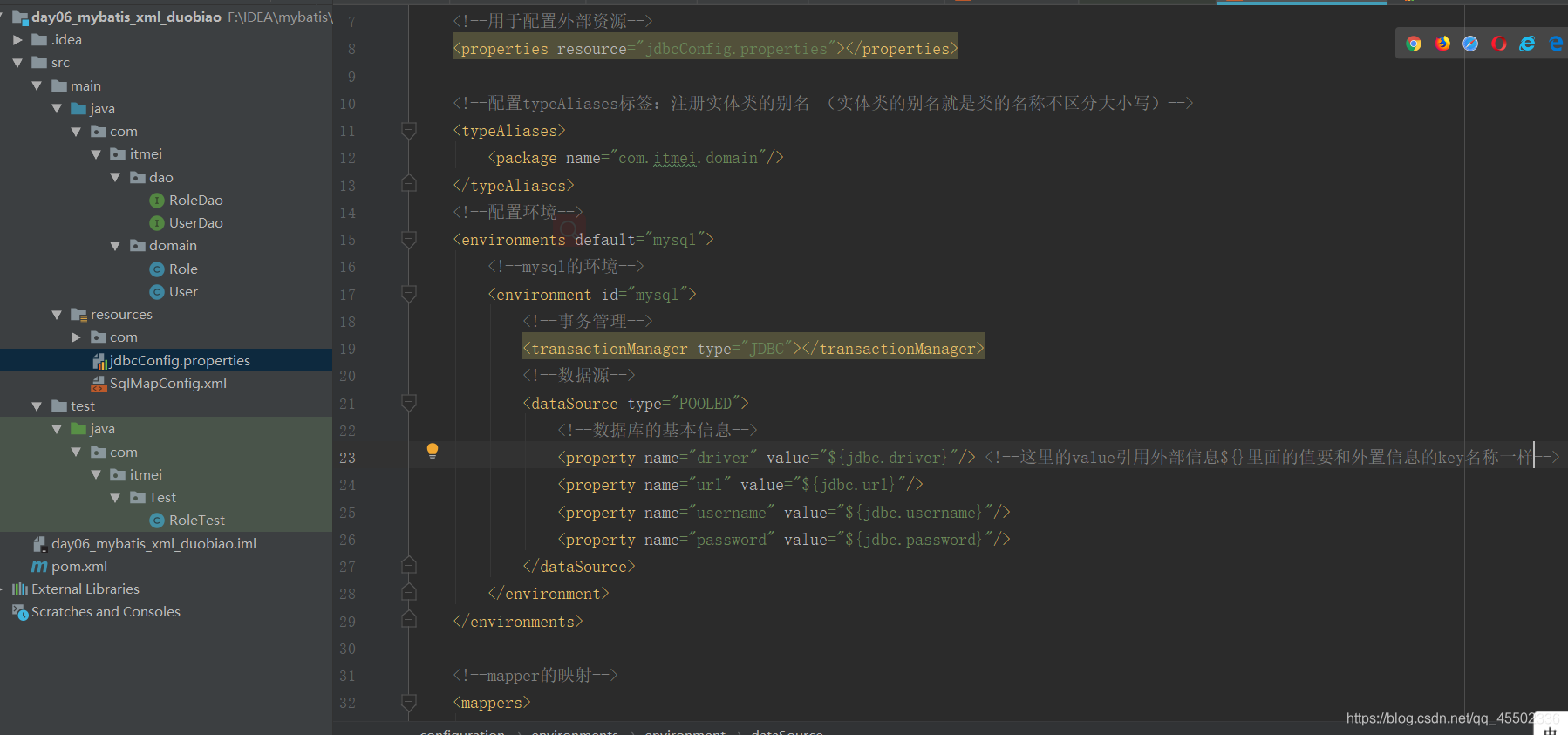Fold the typeAliases block at line 11
Image resolution: width=1568 pixels, height=735 pixels.
(x=408, y=131)
